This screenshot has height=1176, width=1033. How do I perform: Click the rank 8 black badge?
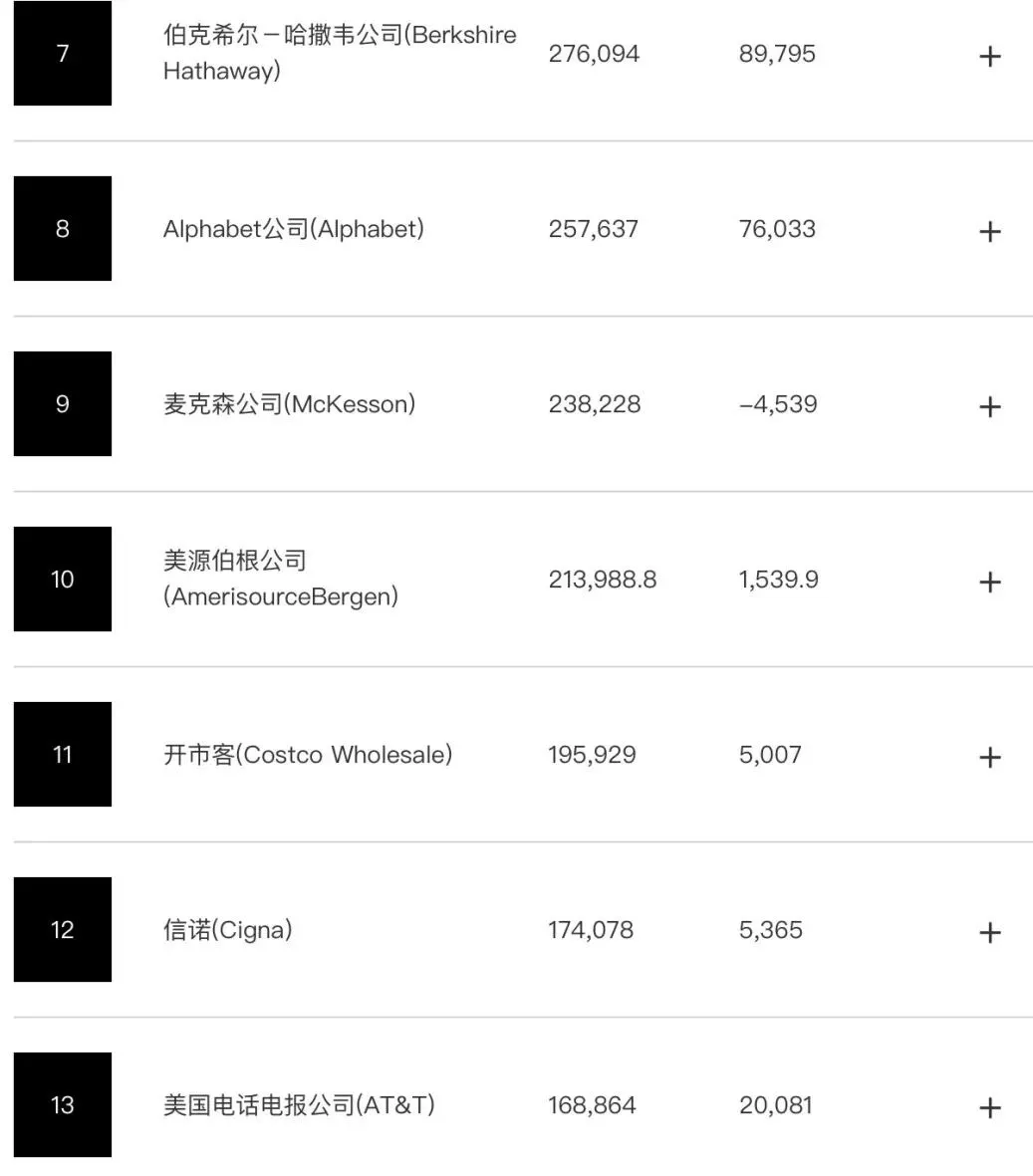(63, 229)
